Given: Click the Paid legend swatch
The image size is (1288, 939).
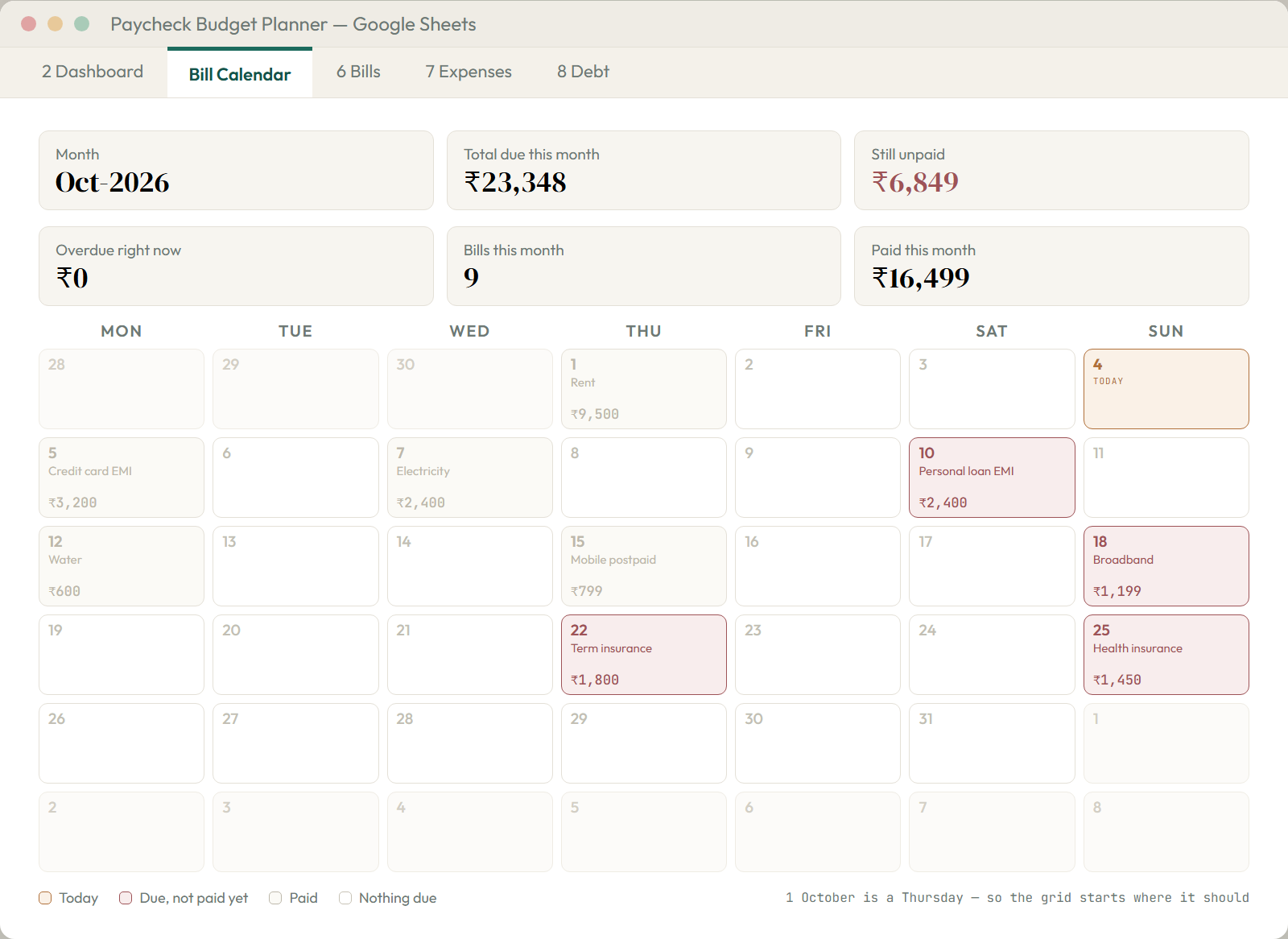Looking at the screenshot, I should (x=275, y=898).
